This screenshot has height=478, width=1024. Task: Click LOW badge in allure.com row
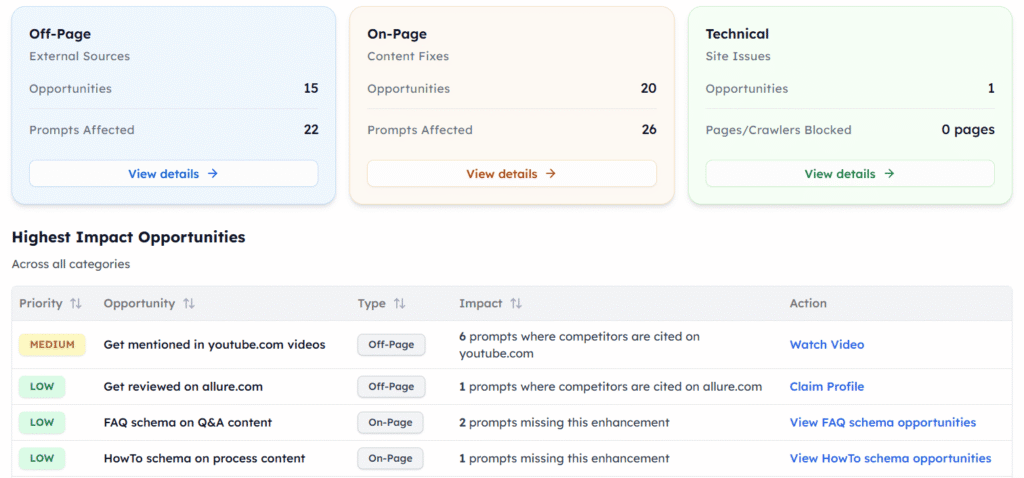42,387
